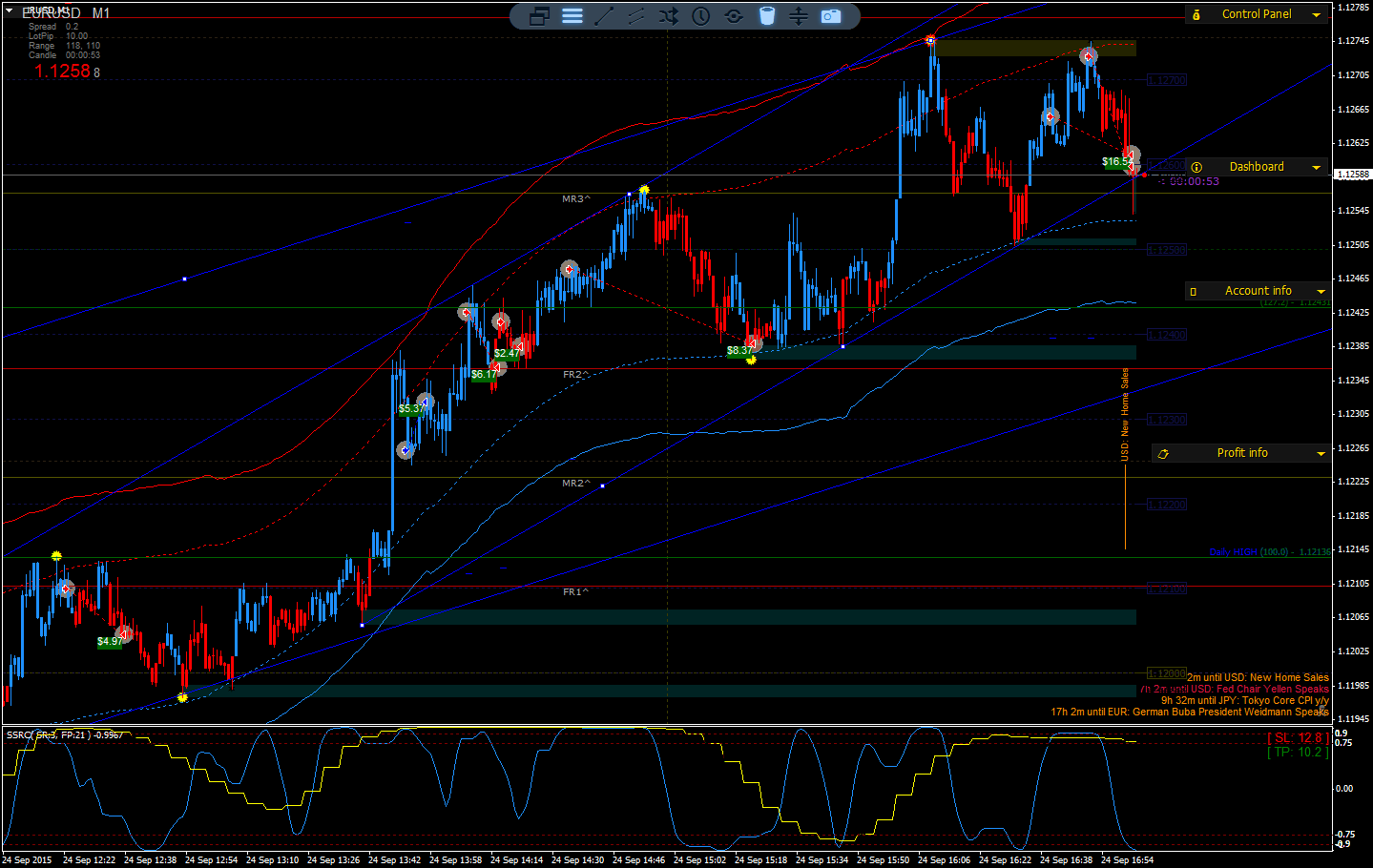Click the TP: 10.2 take profit readout

(x=1298, y=753)
